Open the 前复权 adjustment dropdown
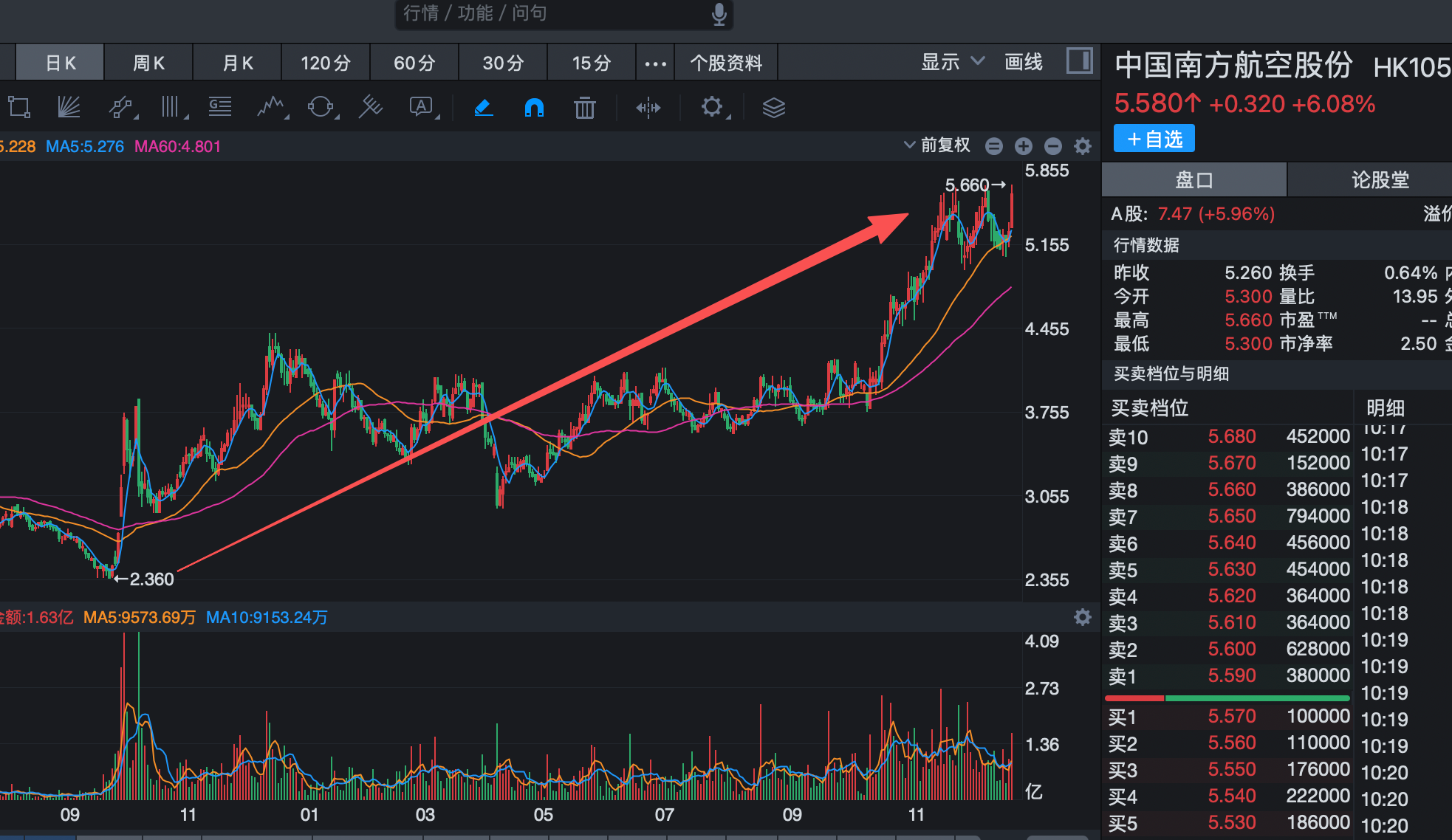This screenshot has height=840, width=1452. pyautogui.click(x=937, y=145)
